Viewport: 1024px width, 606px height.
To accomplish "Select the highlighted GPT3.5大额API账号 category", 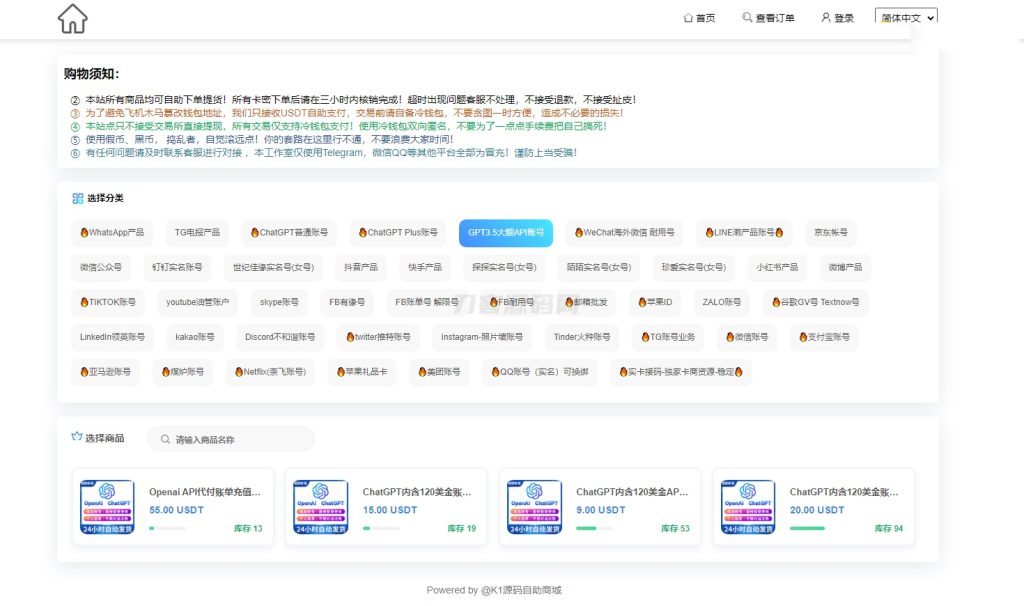I will pyautogui.click(x=508, y=232).
